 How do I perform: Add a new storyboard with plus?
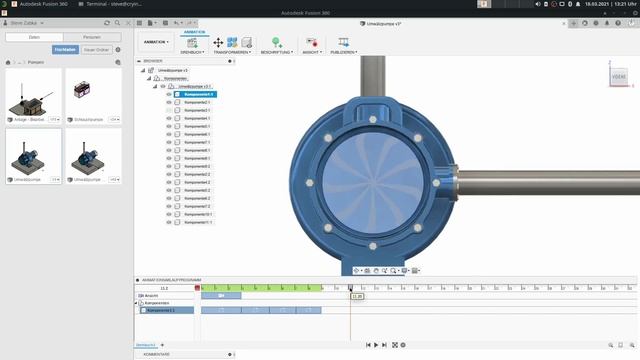pos(162,345)
